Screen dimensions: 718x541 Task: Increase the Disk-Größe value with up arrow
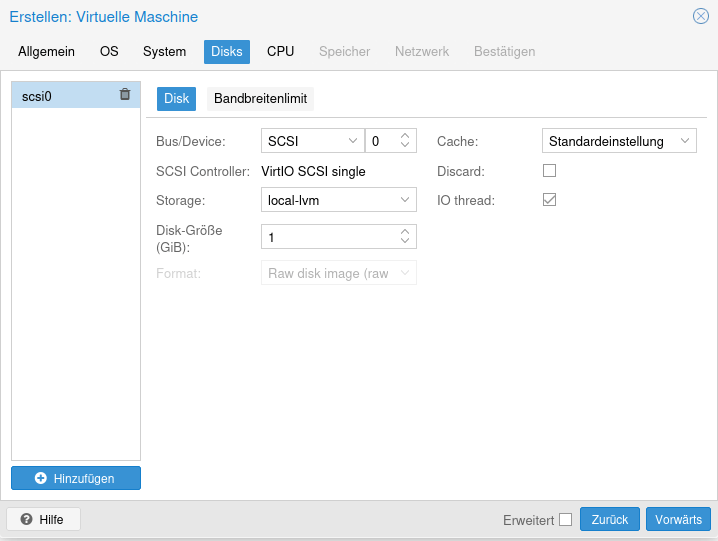(x=405, y=231)
